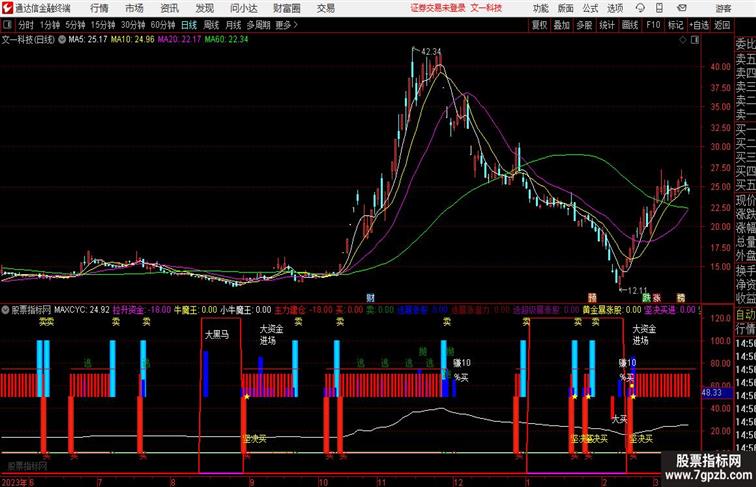
Task: Click the 文一科技(日线) chart title
Action: tap(28, 40)
